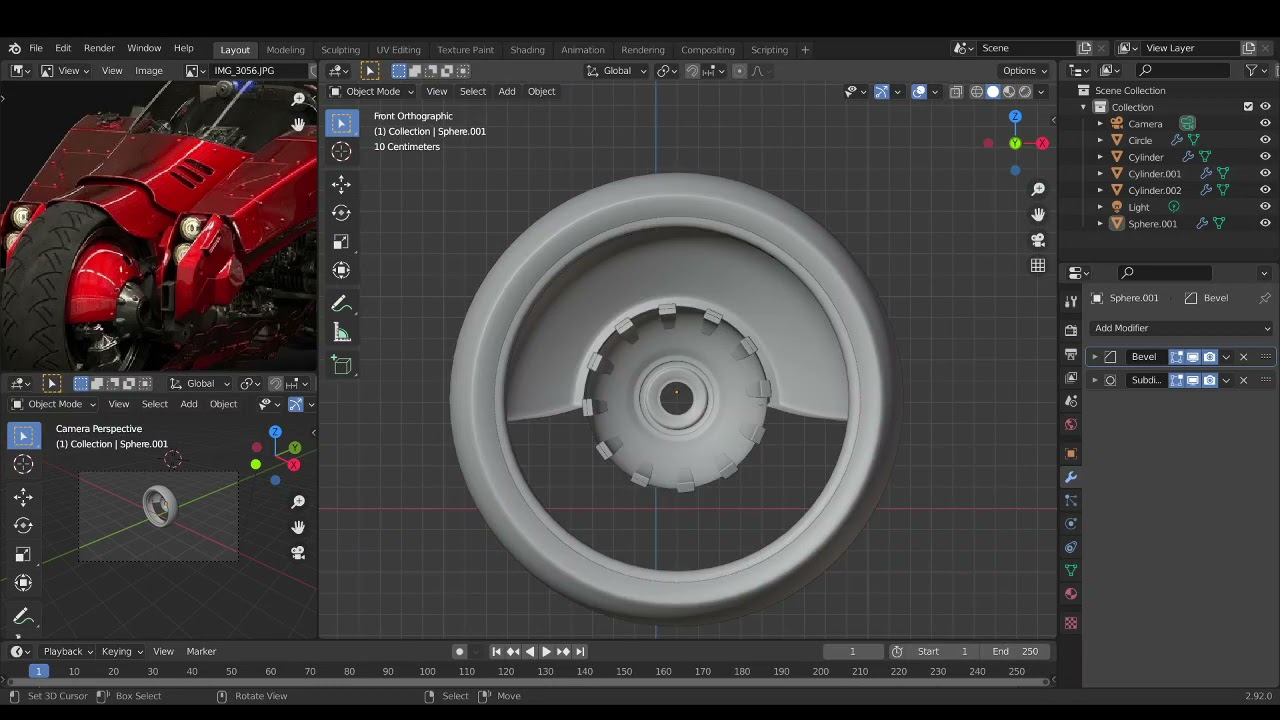Open Global transform orientation dropdown in main viewport
This screenshot has width=1280, height=720.
pyautogui.click(x=616, y=71)
